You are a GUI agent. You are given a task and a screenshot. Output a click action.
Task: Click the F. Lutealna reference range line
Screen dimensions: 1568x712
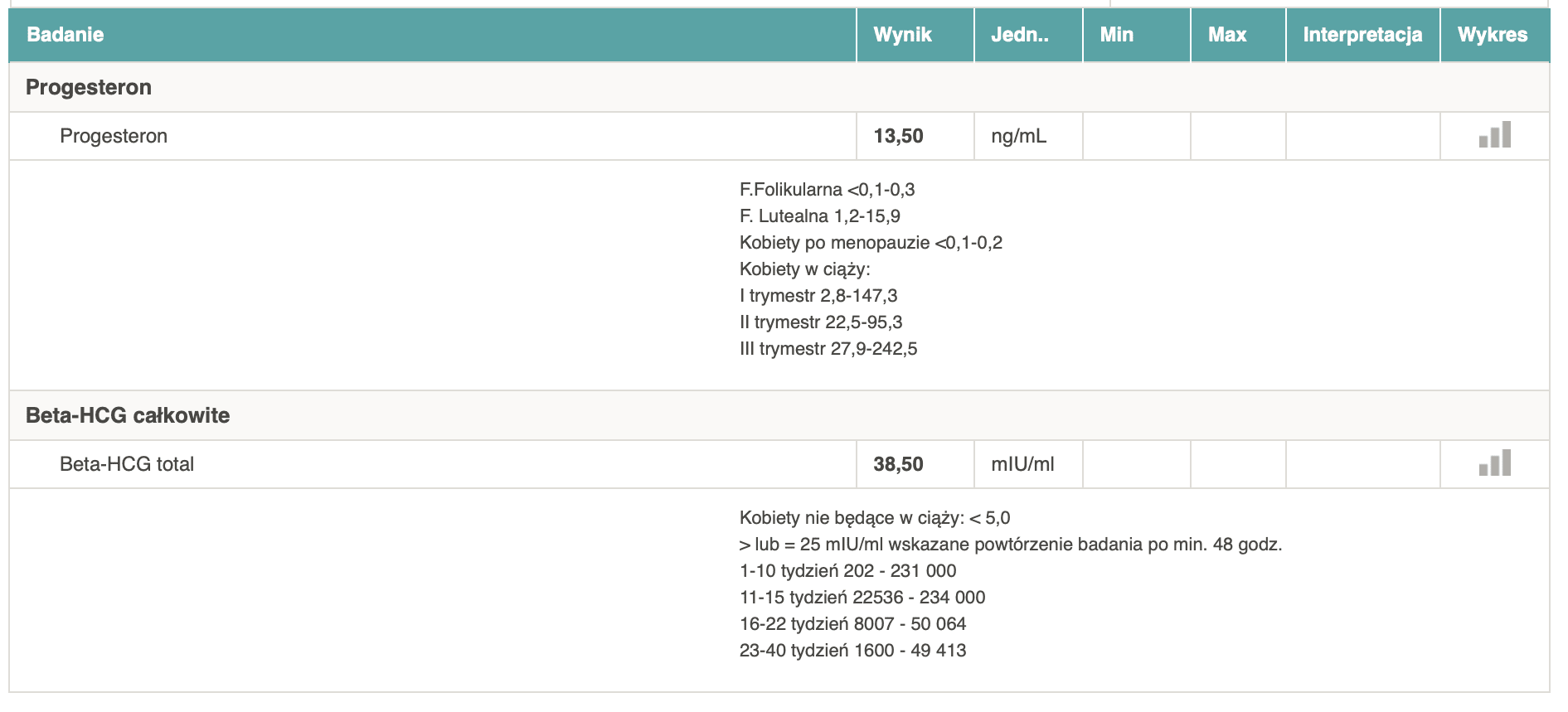point(819,216)
